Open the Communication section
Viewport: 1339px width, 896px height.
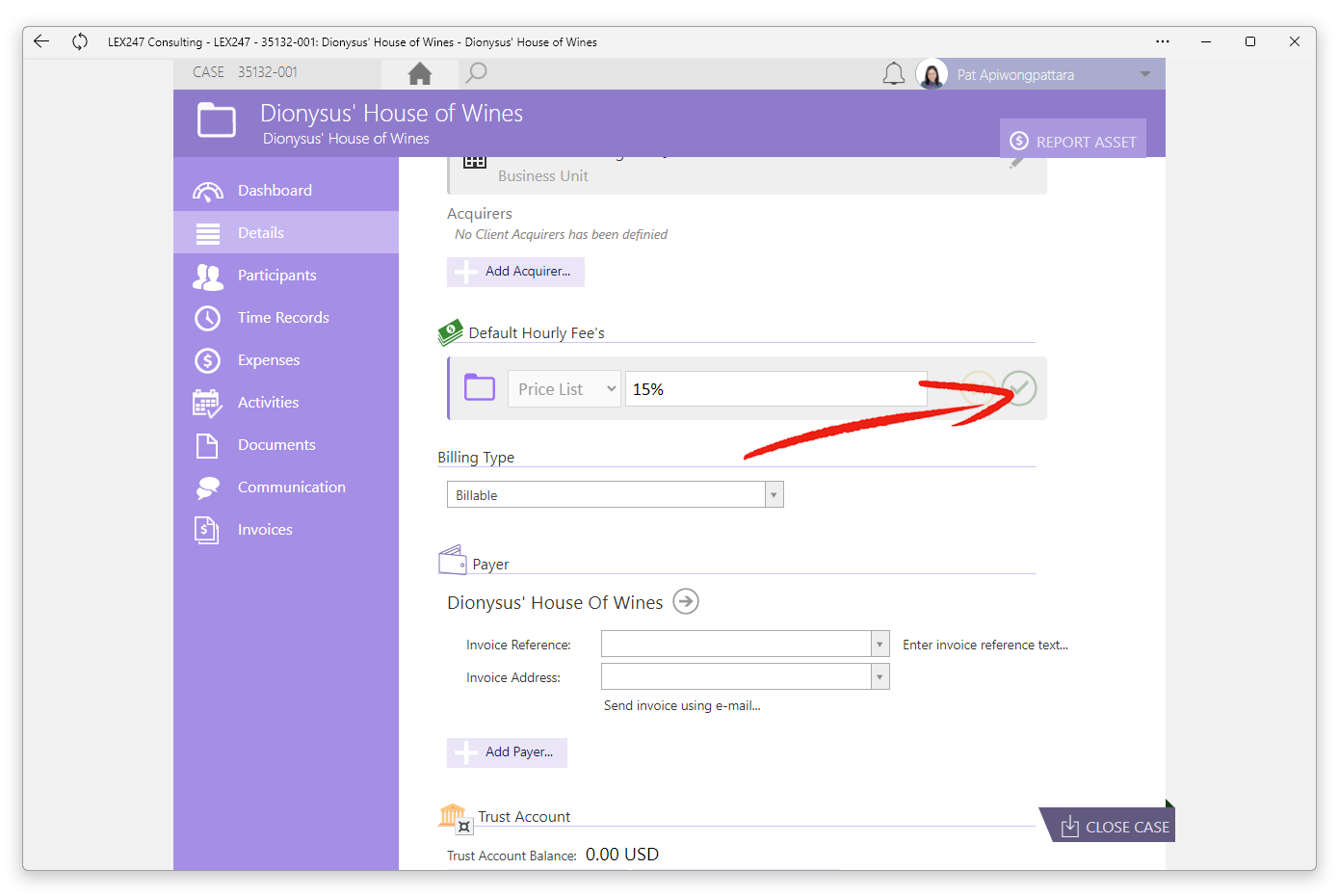pos(286,487)
